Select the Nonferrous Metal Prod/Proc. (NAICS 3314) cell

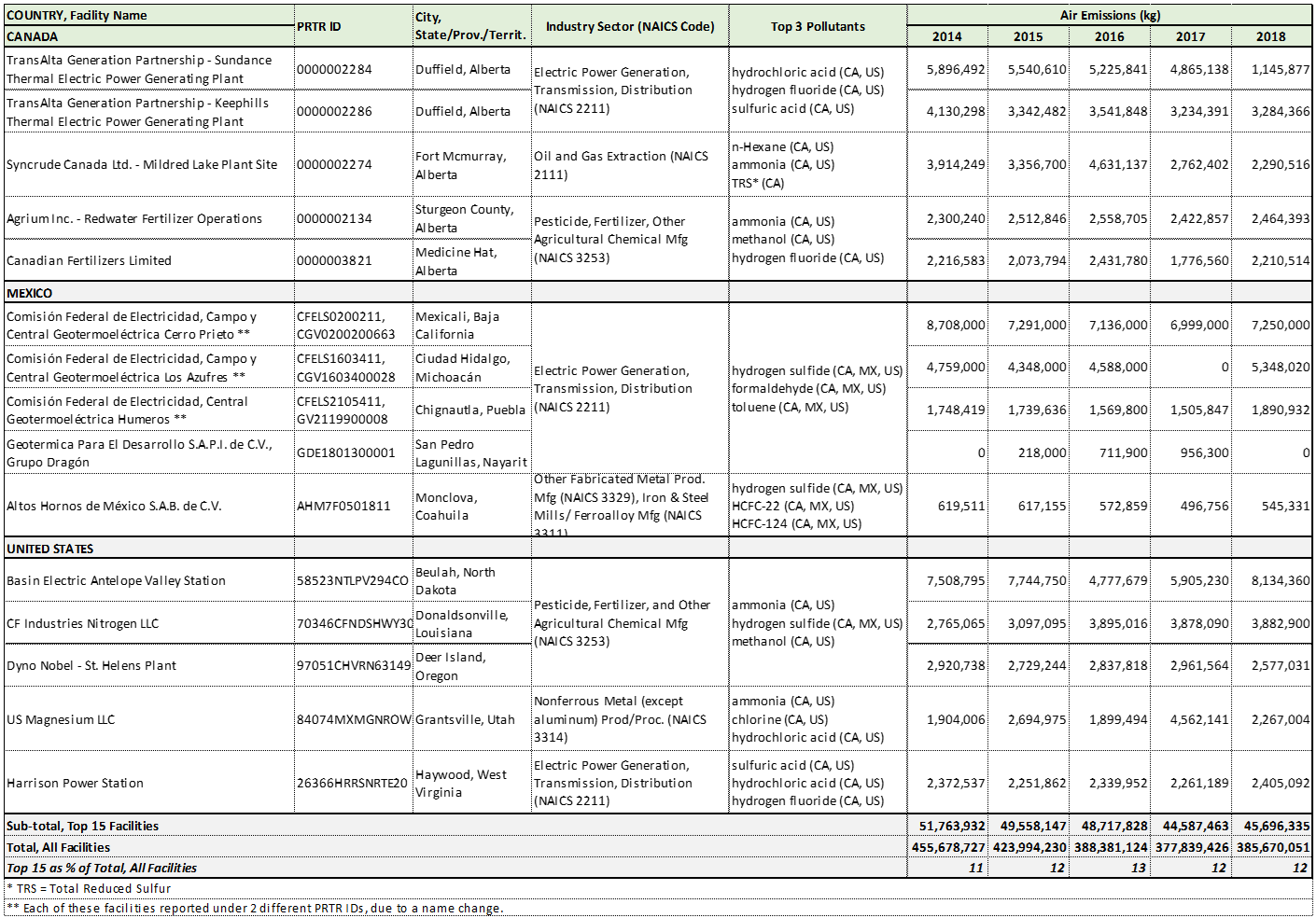click(x=620, y=719)
